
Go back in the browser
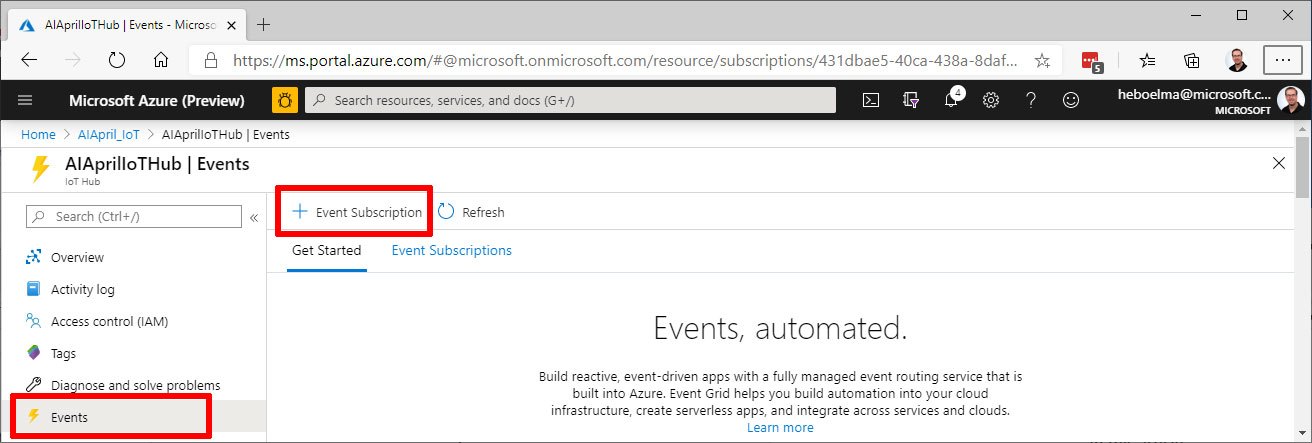pyautogui.click(x=29, y=60)
